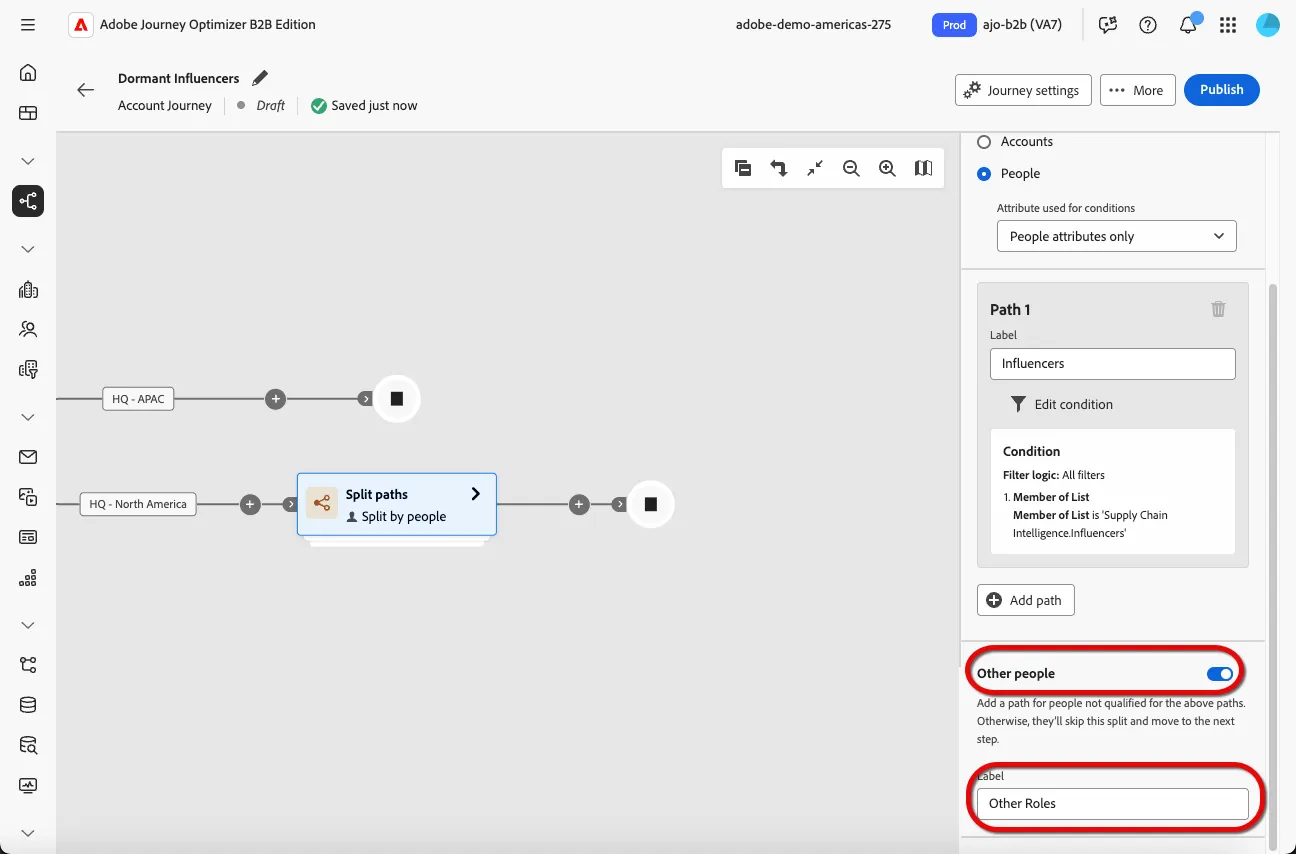Viewport: 1296px width, 854px height.
Task: Select the People radio button
Action: 984,174
